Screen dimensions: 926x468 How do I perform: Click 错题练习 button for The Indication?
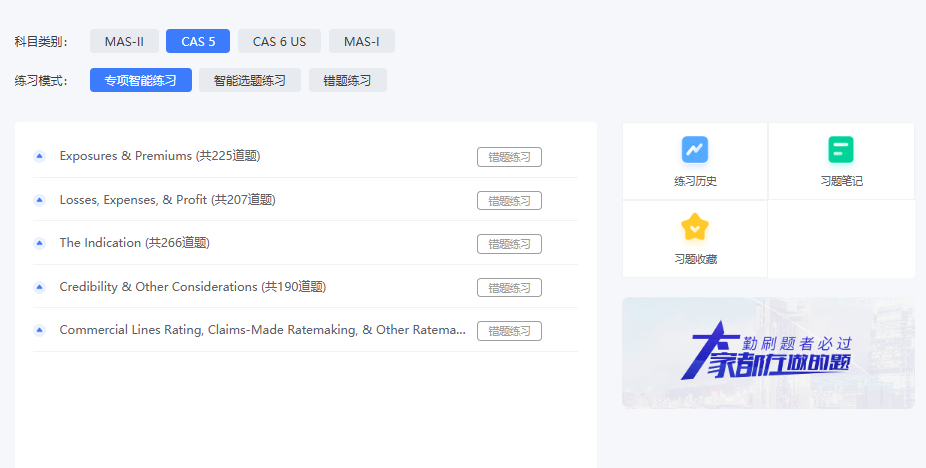[x=509, y=244]
